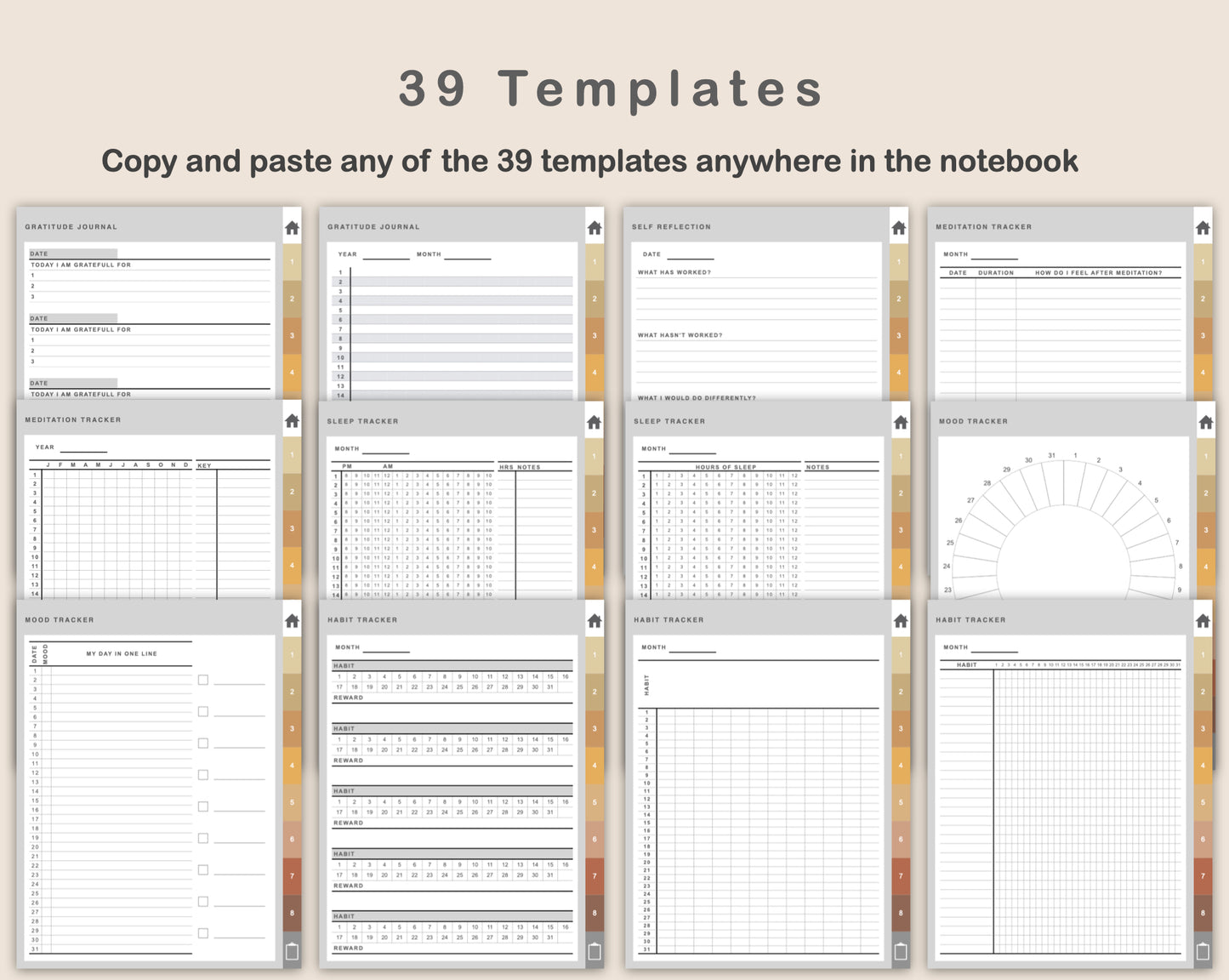Click MONTH line on Hours of Sleep tracker

[x=692, y=452]
